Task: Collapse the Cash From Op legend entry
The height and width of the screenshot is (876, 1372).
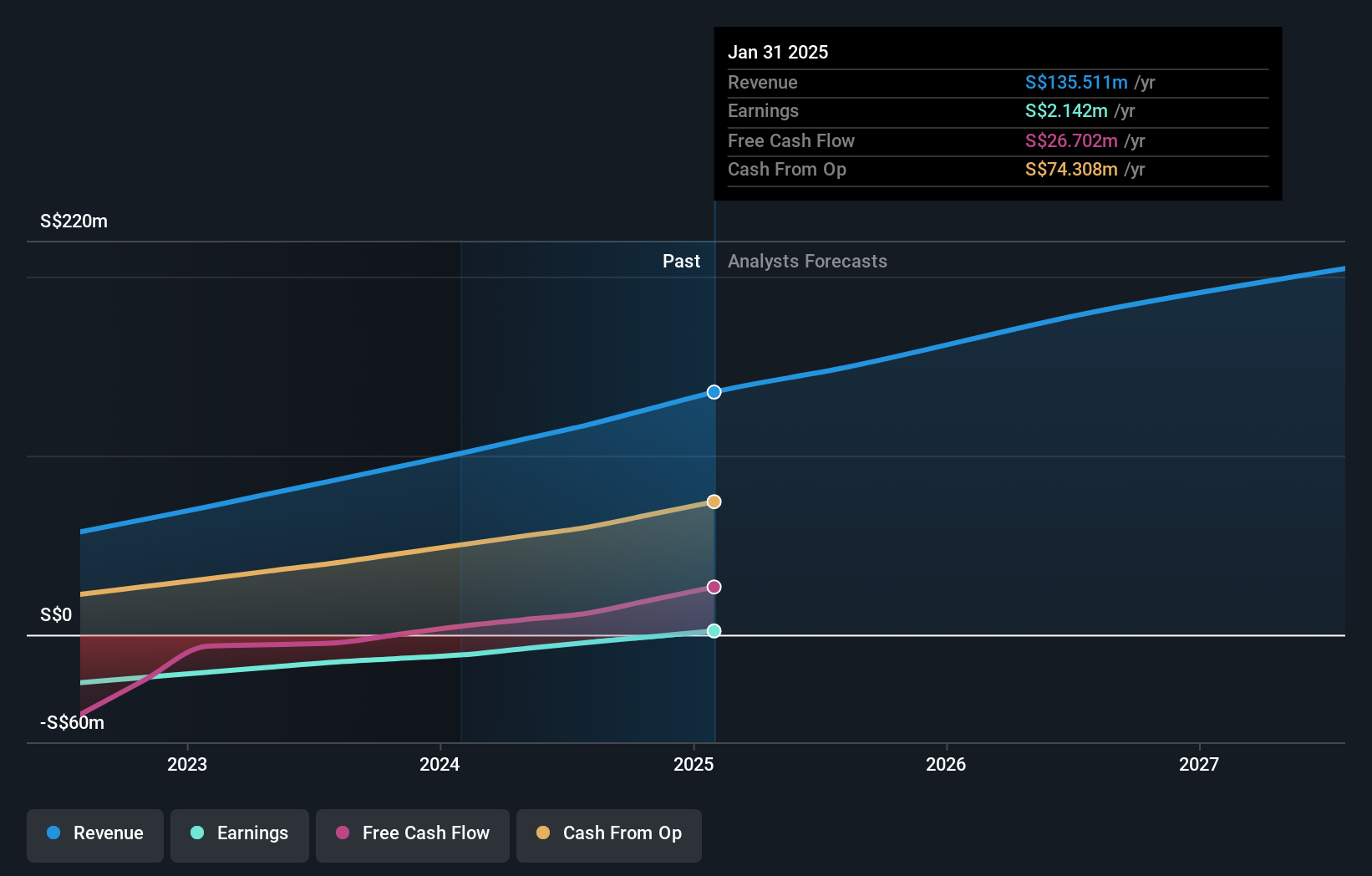Action: (x=609, y=833)
